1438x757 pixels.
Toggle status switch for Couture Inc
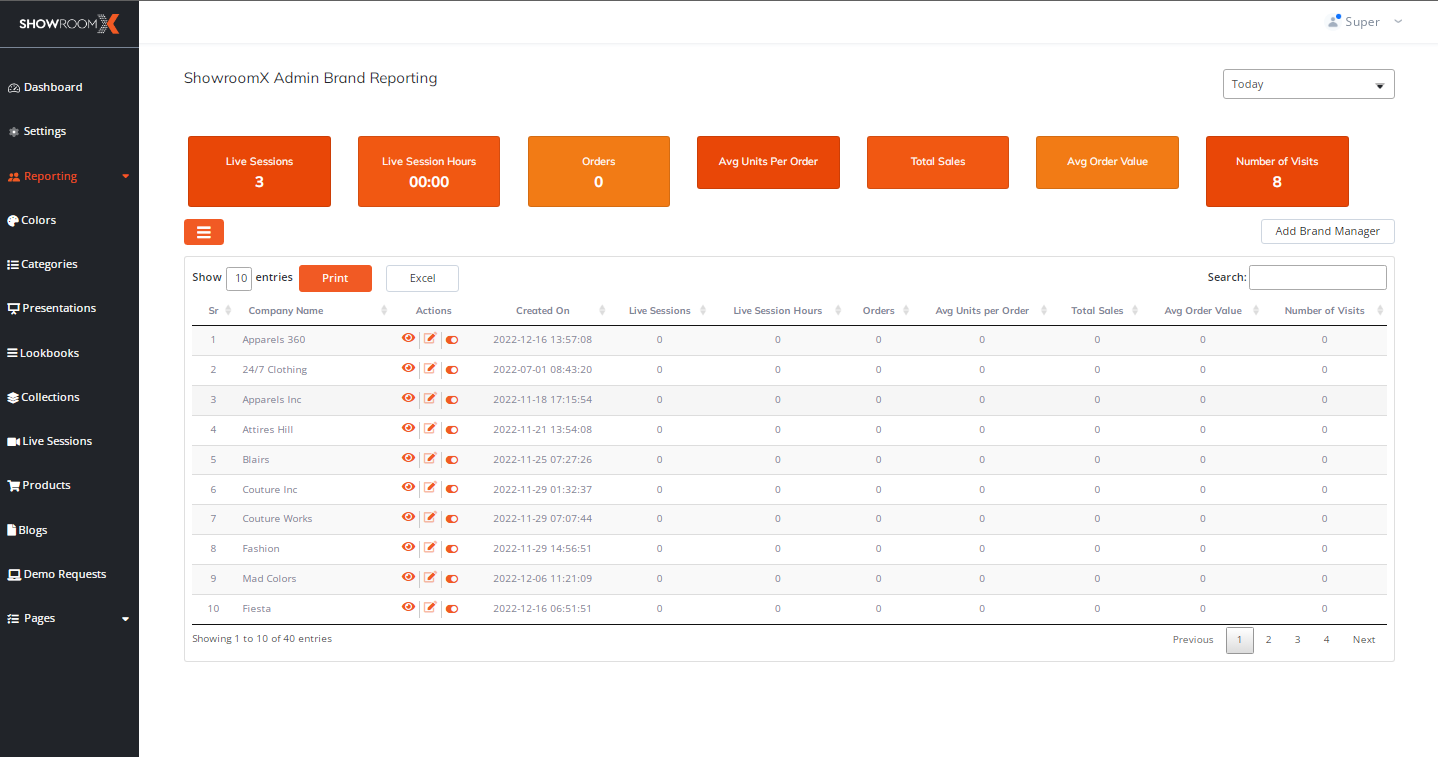click(452, 489)
